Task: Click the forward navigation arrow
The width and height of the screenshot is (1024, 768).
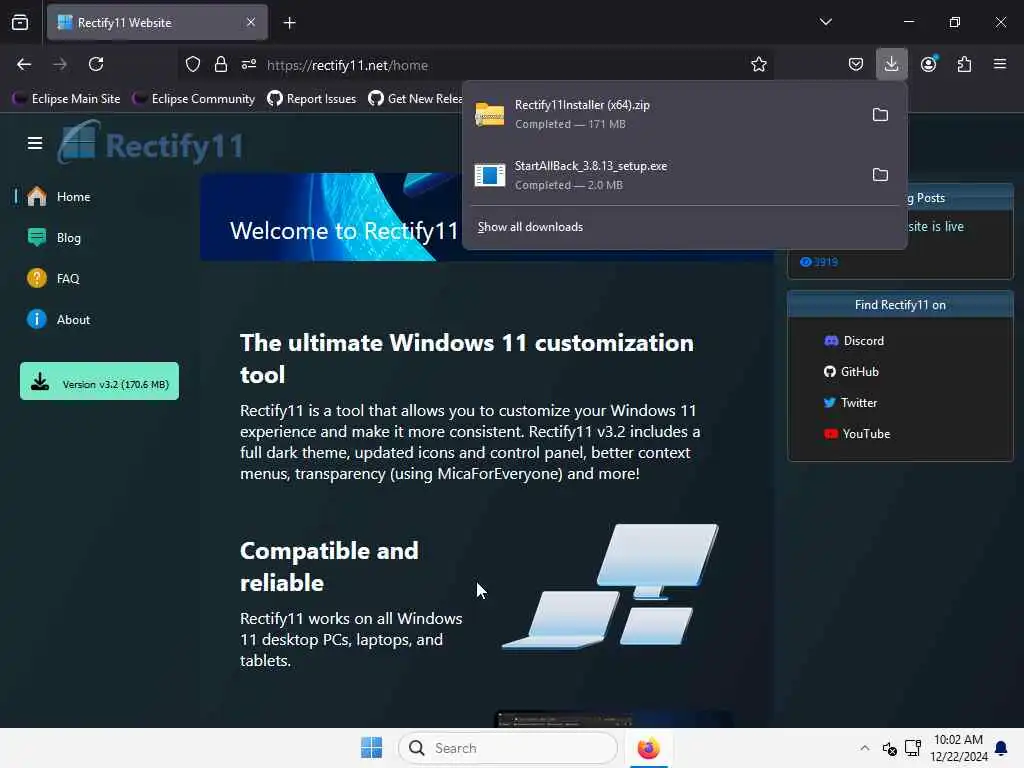Action: [60, 65]
